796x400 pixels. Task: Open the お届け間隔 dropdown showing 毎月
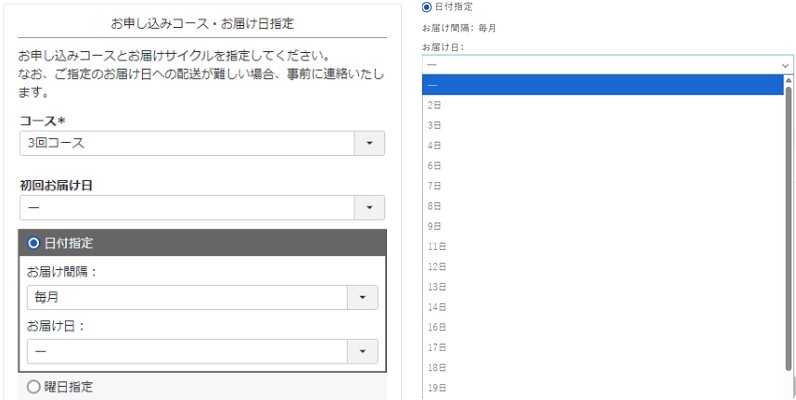(202, 297)
